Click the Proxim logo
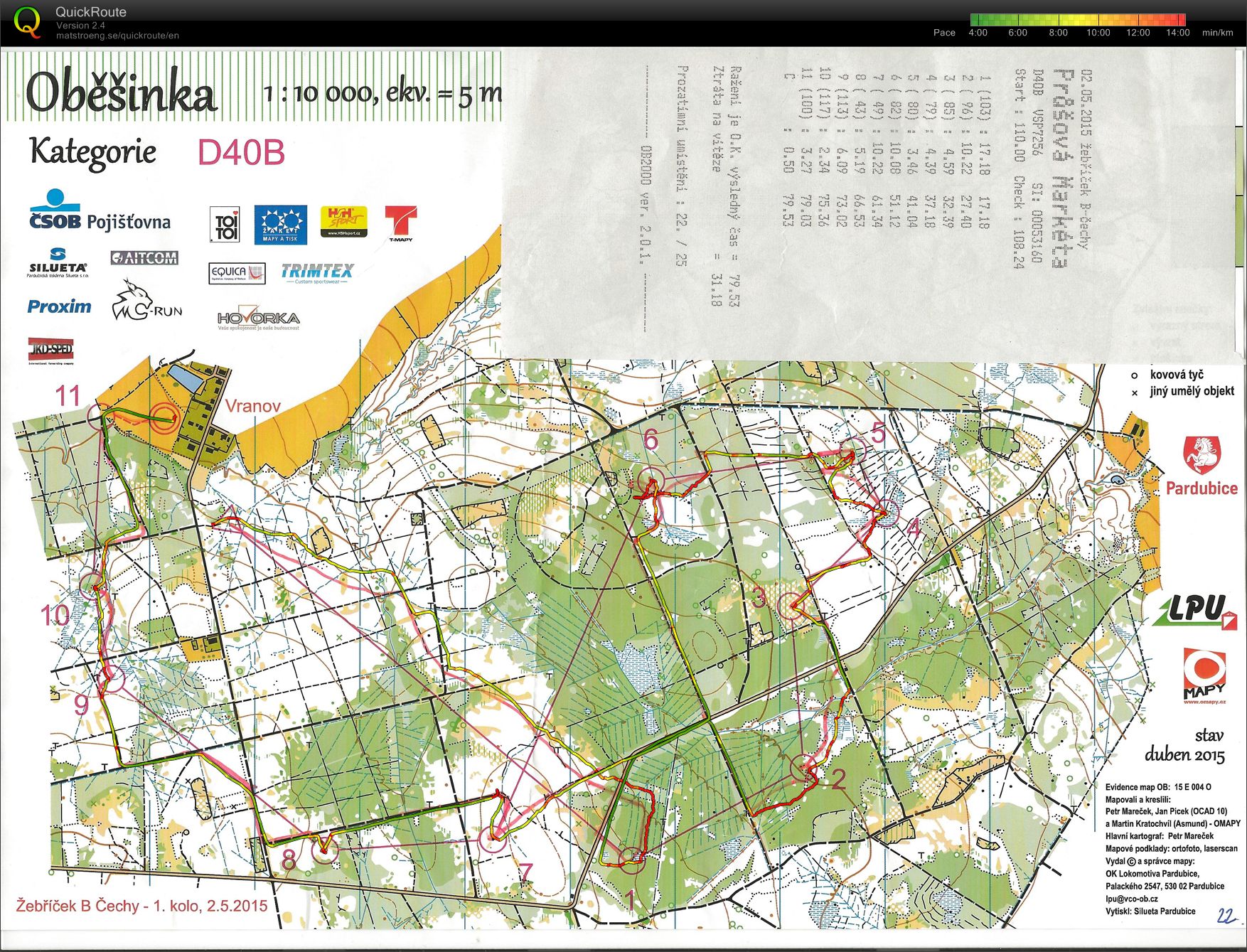 [x=59, y=306]
